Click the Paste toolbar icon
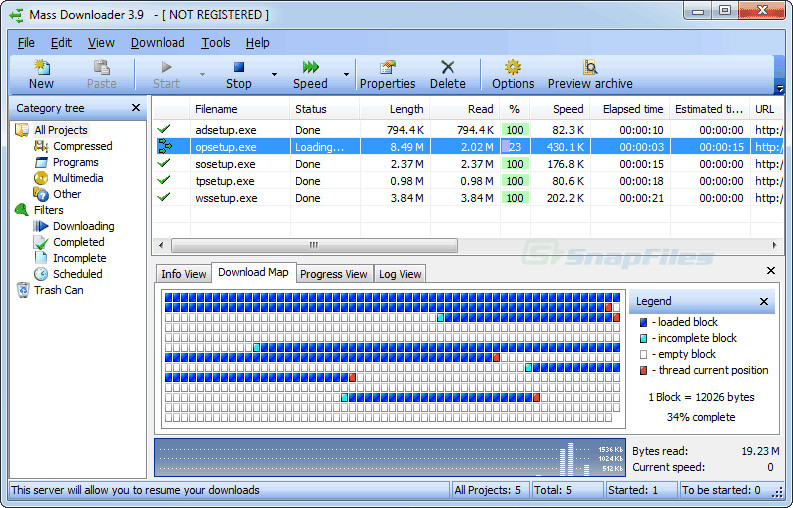 (x=102, y=74)
